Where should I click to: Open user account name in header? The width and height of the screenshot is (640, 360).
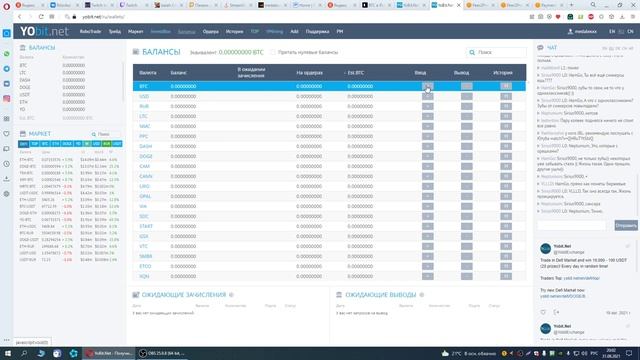pyautogui.click(x=582, y=31)
